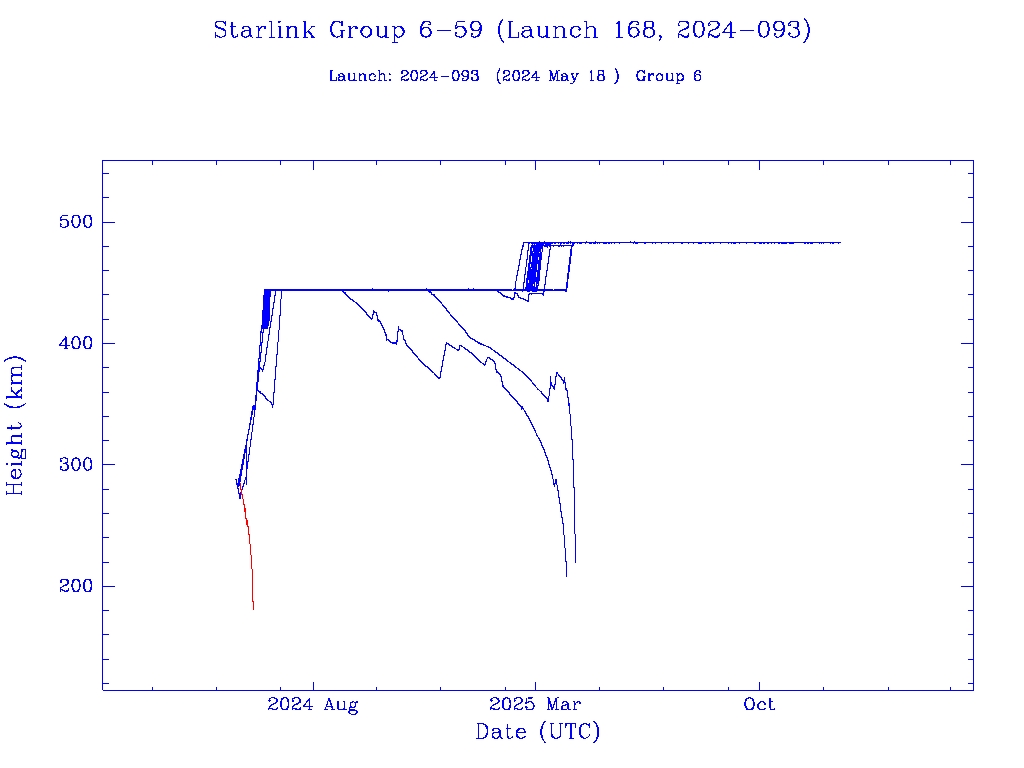Select the 300 tick label on y-axis
The width and height of the screenshot is (1024, 768).
[71, 465]
